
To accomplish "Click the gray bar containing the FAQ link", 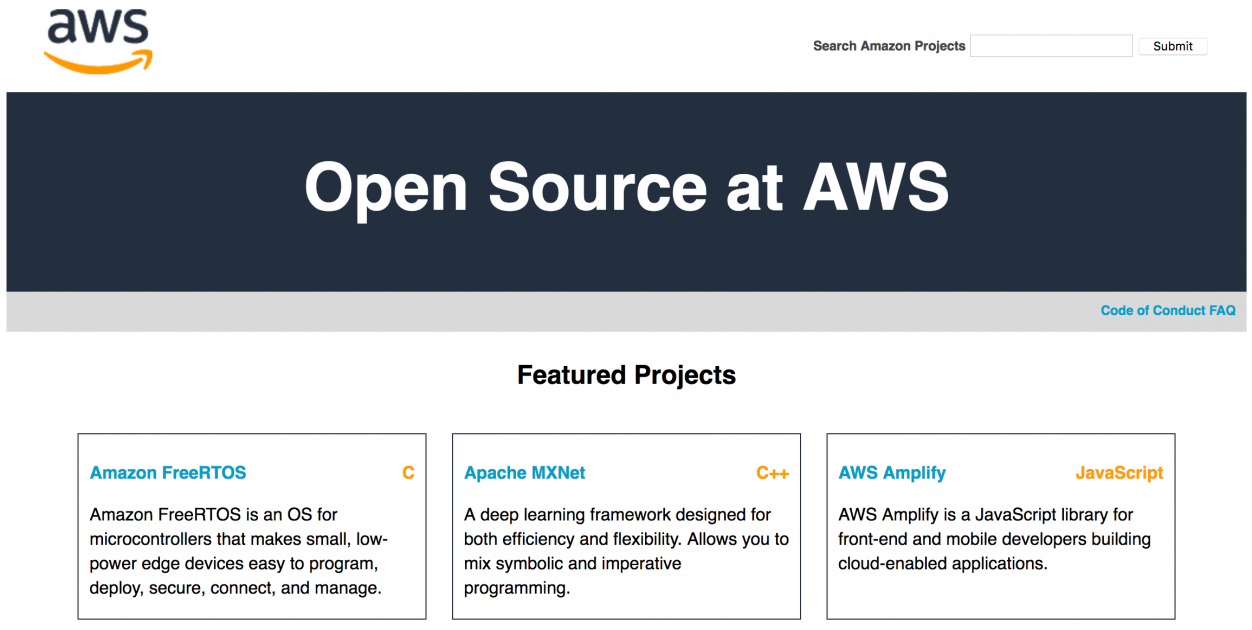I will [x=600, y=310].
